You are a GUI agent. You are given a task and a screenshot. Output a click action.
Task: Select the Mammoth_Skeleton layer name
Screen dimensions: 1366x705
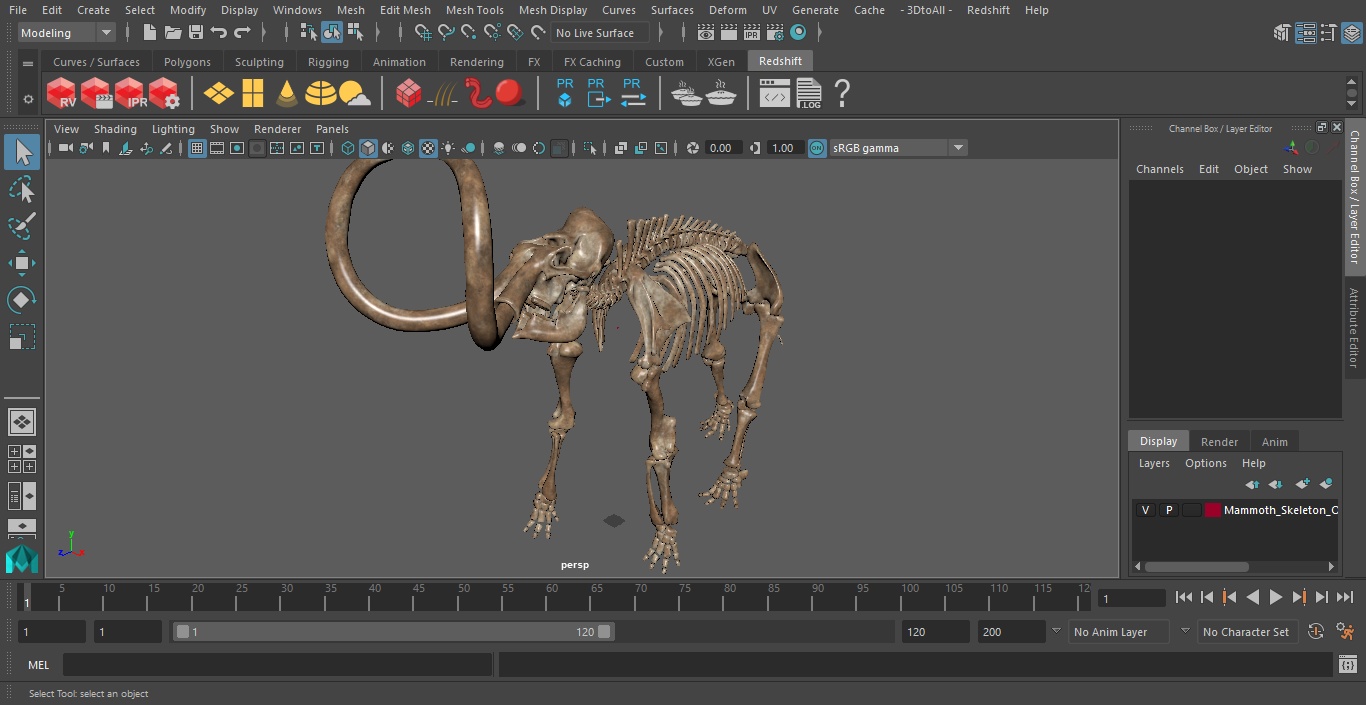pos(1281,510)
